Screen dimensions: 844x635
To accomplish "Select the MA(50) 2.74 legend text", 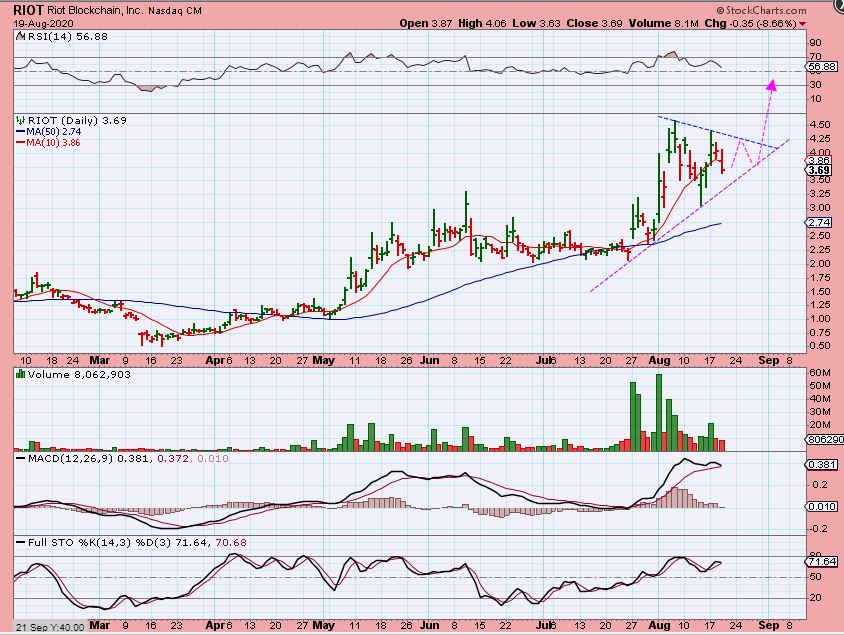I will pyautogui.click(x=54, y=132).
